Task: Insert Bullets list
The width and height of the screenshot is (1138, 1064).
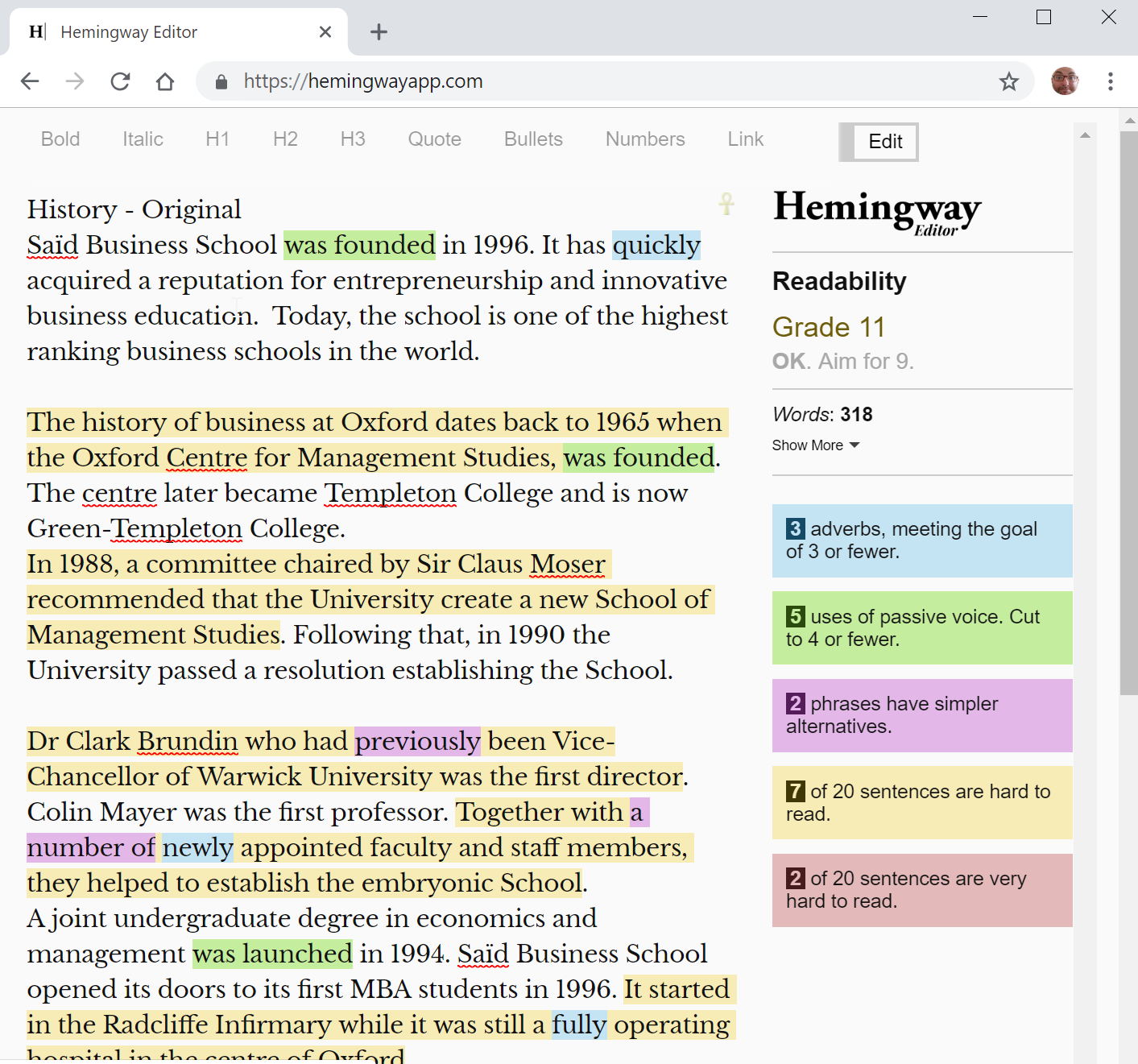Action: (x=533, y=139)
